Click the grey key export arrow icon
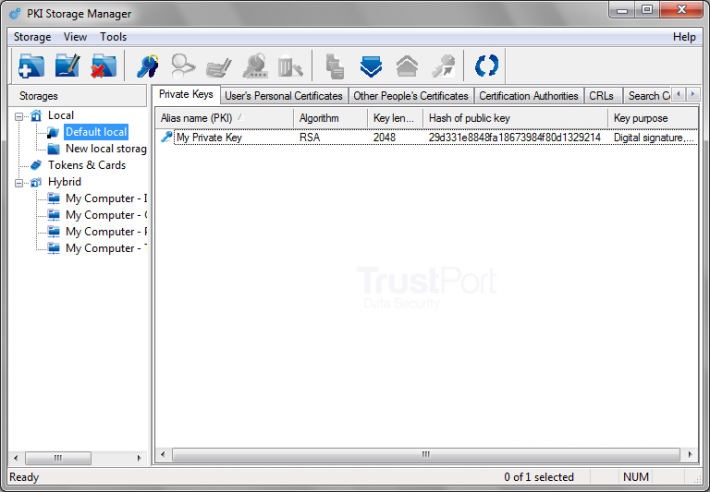The width and height of the screenshot is (710, 492). coord(443,67)
